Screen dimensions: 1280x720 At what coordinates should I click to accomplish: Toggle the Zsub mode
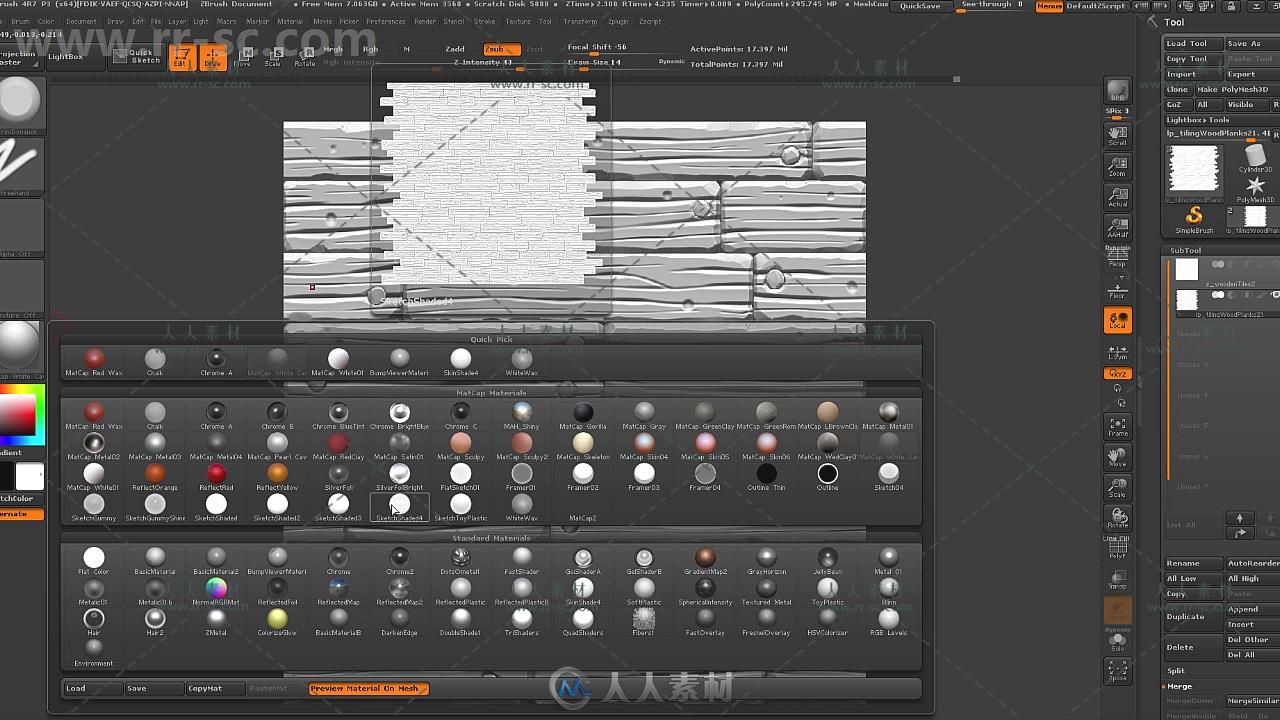pos(500,49)
